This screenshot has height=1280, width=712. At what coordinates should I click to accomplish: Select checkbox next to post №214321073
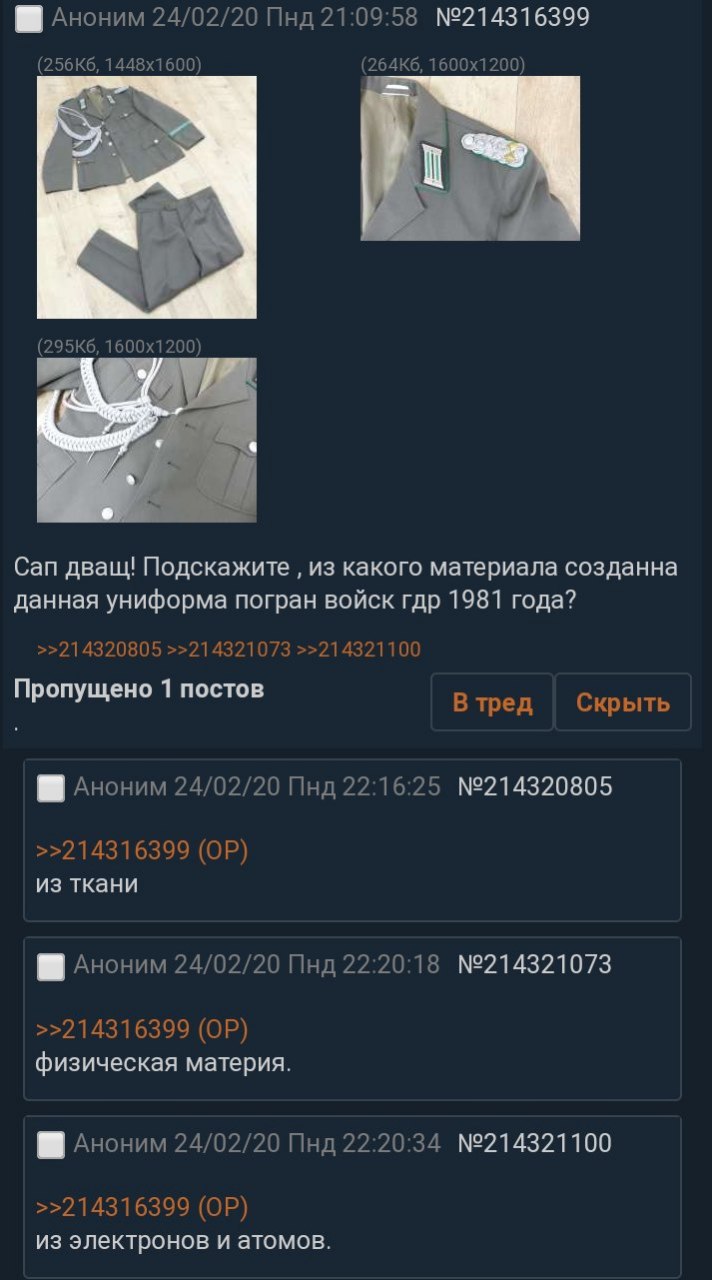pyautogui.click(x=51, y=966)
